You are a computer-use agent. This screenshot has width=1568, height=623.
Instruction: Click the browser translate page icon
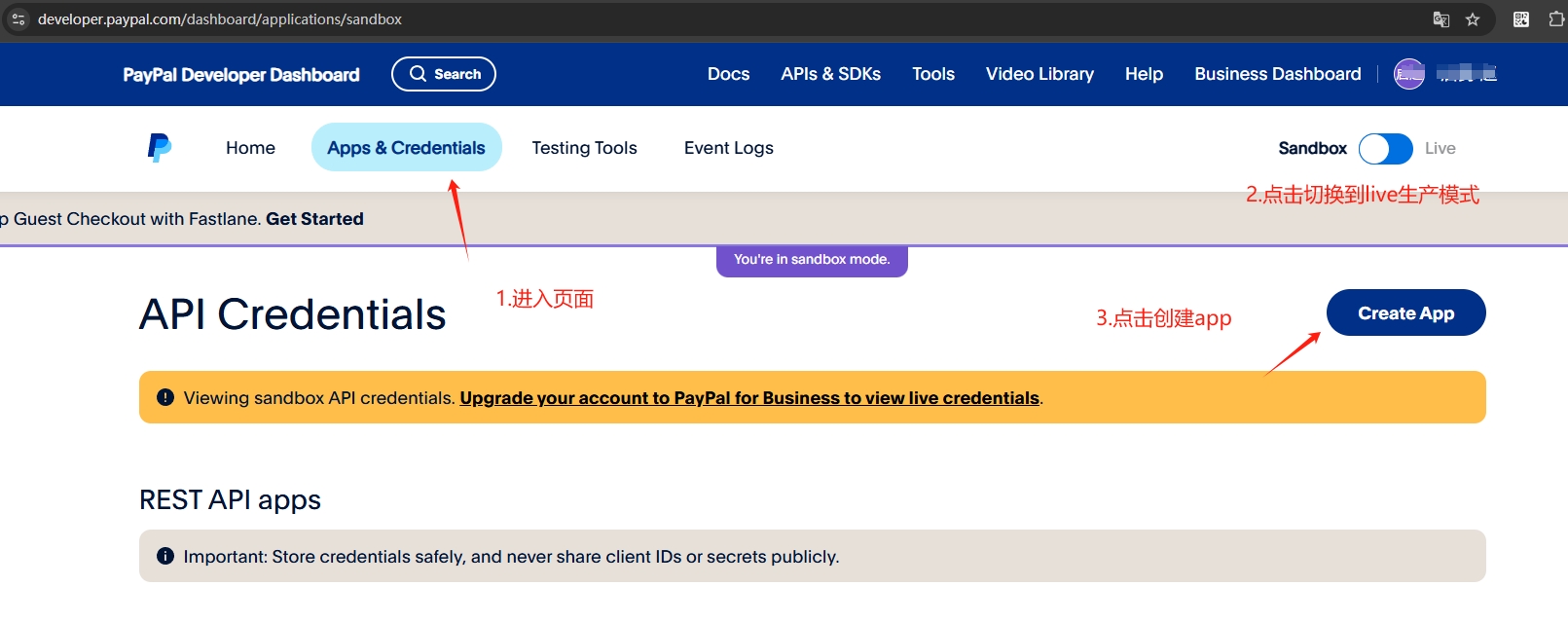(1441, 19)
